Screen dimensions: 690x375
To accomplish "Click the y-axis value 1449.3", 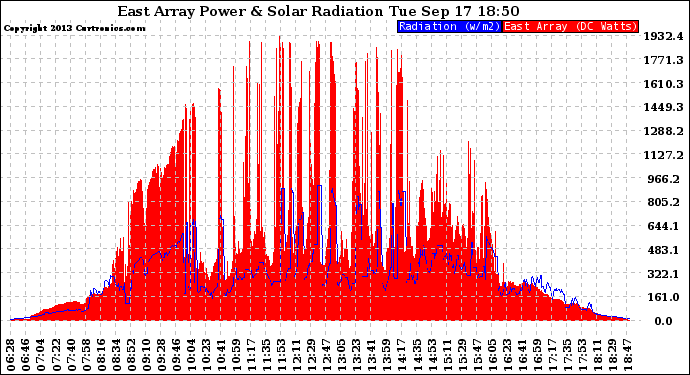I will [x=664, y=107].
